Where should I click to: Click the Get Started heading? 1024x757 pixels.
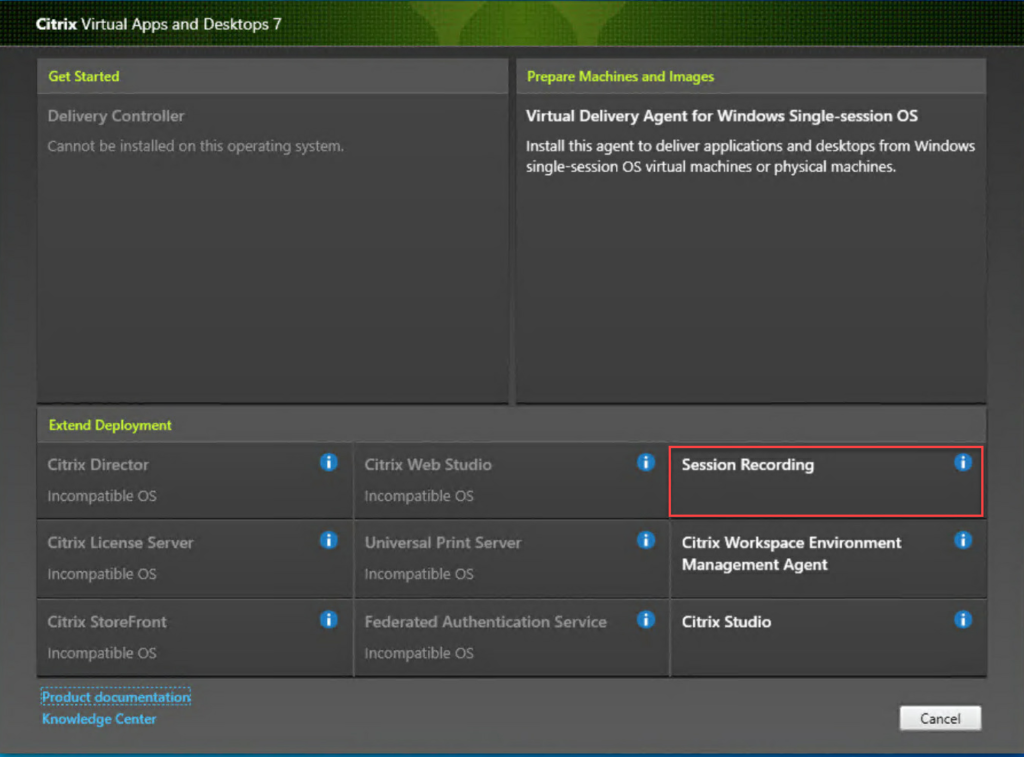point(84,76)
